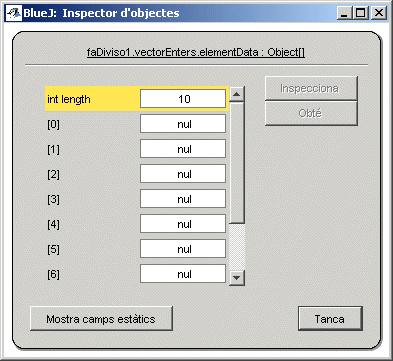Select the [0] array element row
Image resolution: width=393 pixels, height=361 pixels.
[x=137, y=124]
